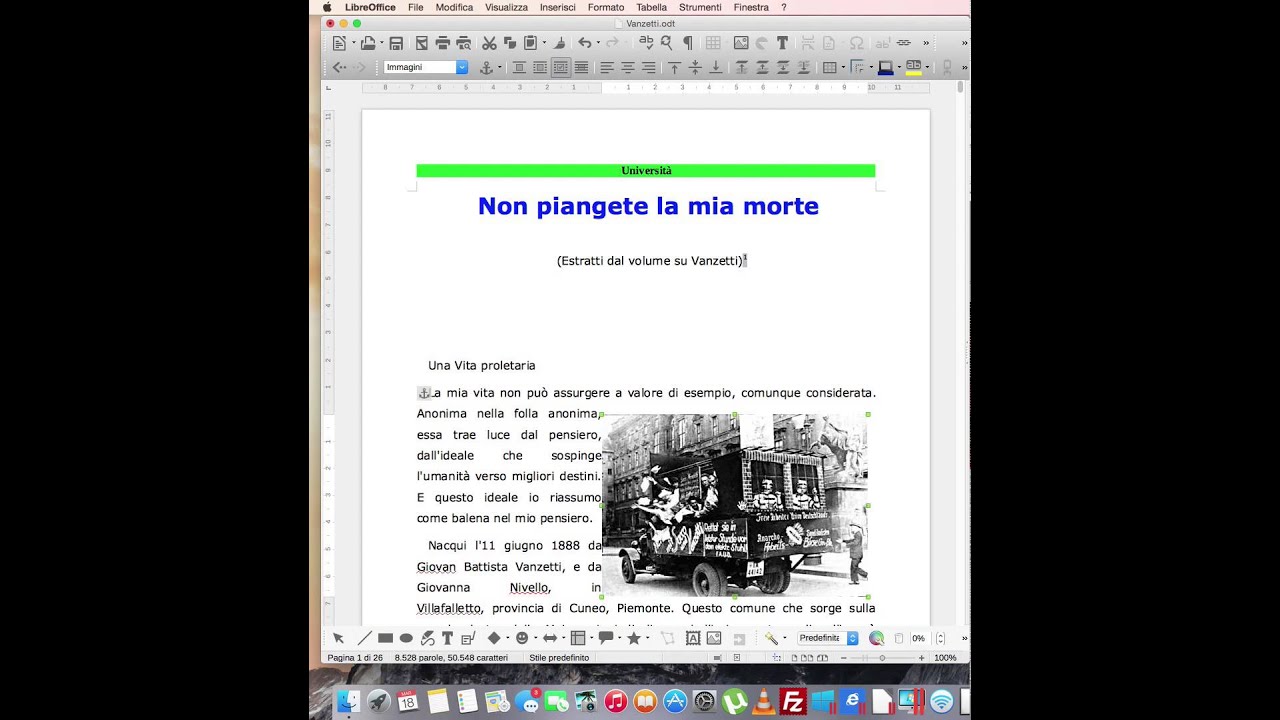Click 100% zoom level in status bar
This screenshot has width=1280, height=720.
coord(945,658)
